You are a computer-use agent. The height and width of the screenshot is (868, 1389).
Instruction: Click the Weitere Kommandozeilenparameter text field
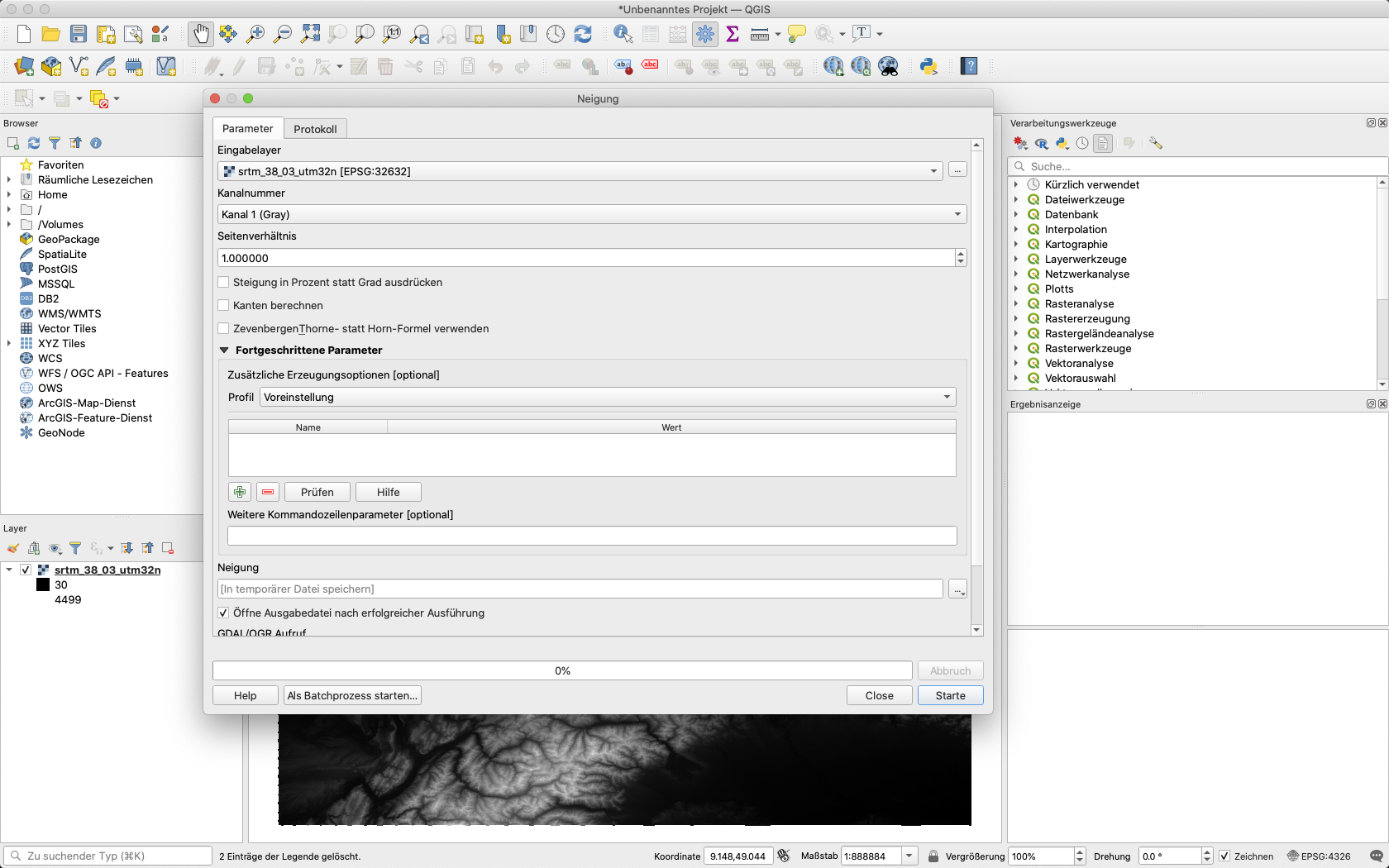click(x=592, y=537)
